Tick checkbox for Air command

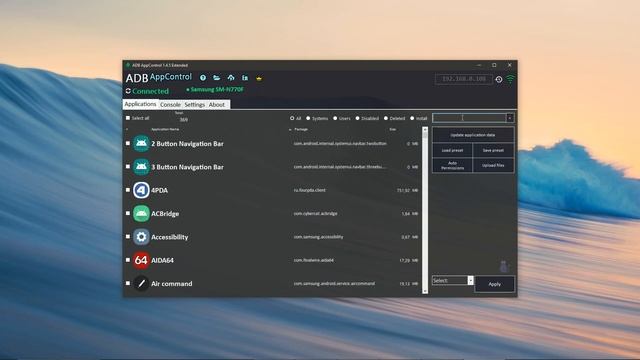pyautogui.click(x=128, y=283)
